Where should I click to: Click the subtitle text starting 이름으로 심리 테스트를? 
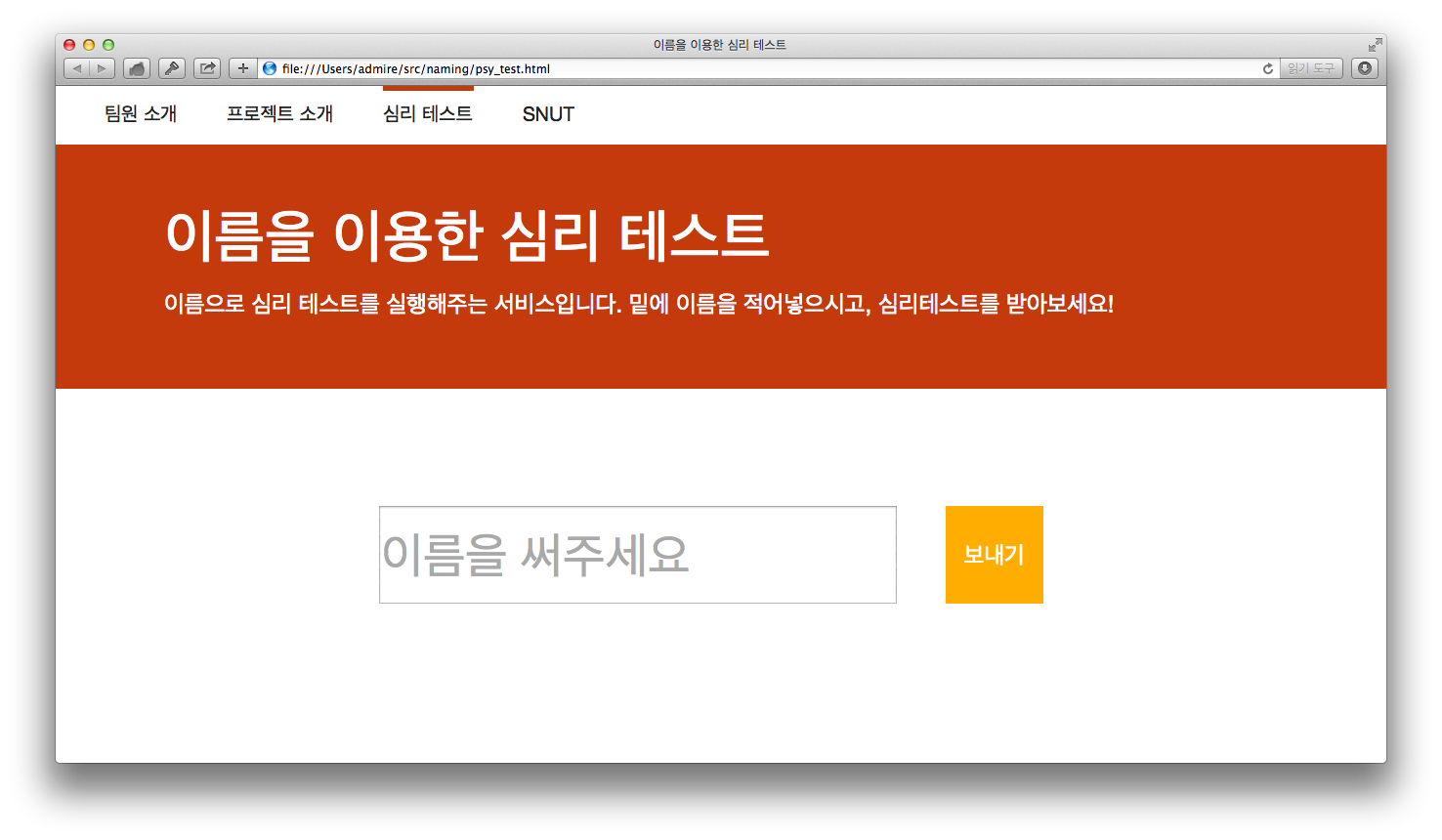pyautogui.click(x=639, y=304)
